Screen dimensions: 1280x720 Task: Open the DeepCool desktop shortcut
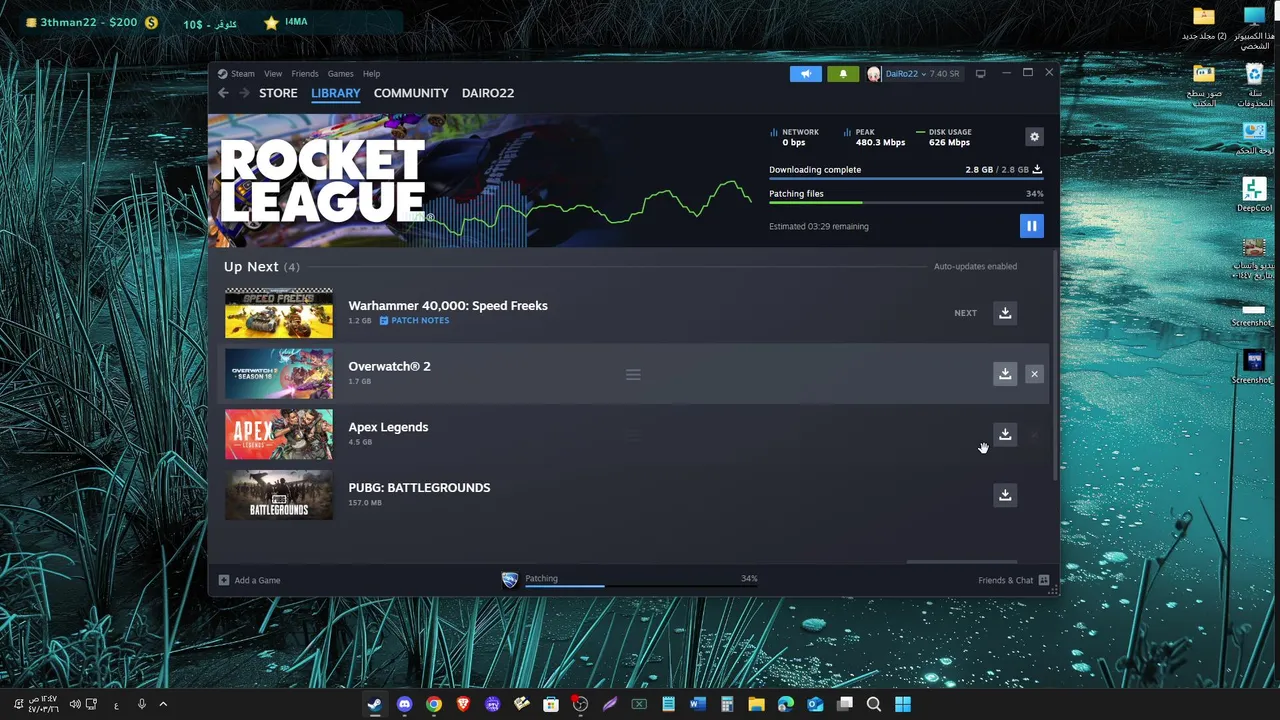(x=1254, y=194)
